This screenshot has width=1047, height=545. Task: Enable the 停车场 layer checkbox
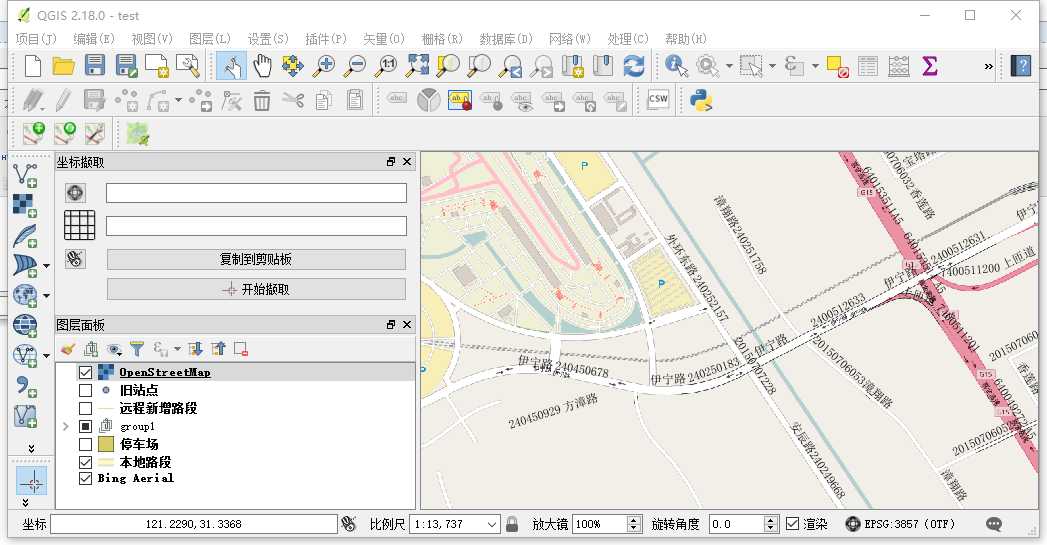(85, 444)
